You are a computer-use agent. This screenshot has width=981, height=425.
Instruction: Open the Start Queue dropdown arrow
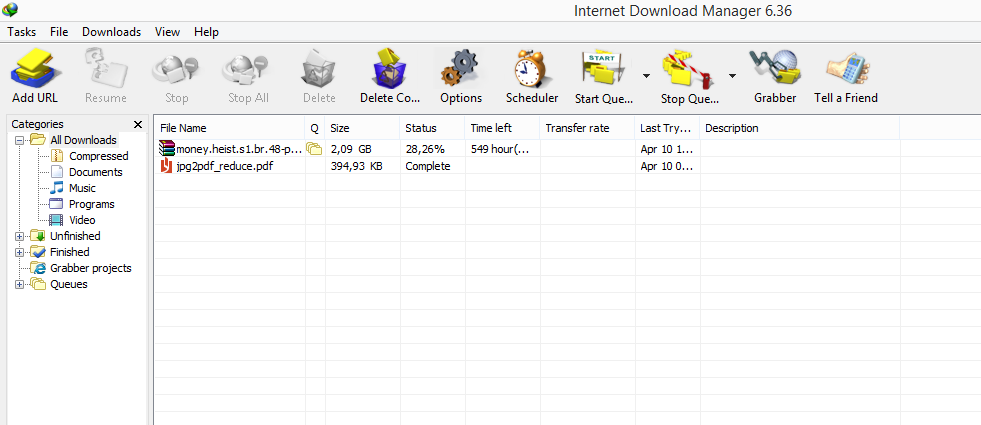[x=646, y=76]
